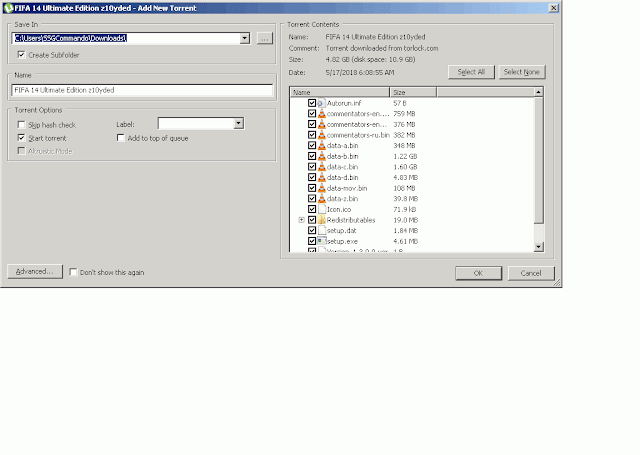Screen dimensions: 640x455
Task: Sort files by the Name column header
Action: click(340, 92)
